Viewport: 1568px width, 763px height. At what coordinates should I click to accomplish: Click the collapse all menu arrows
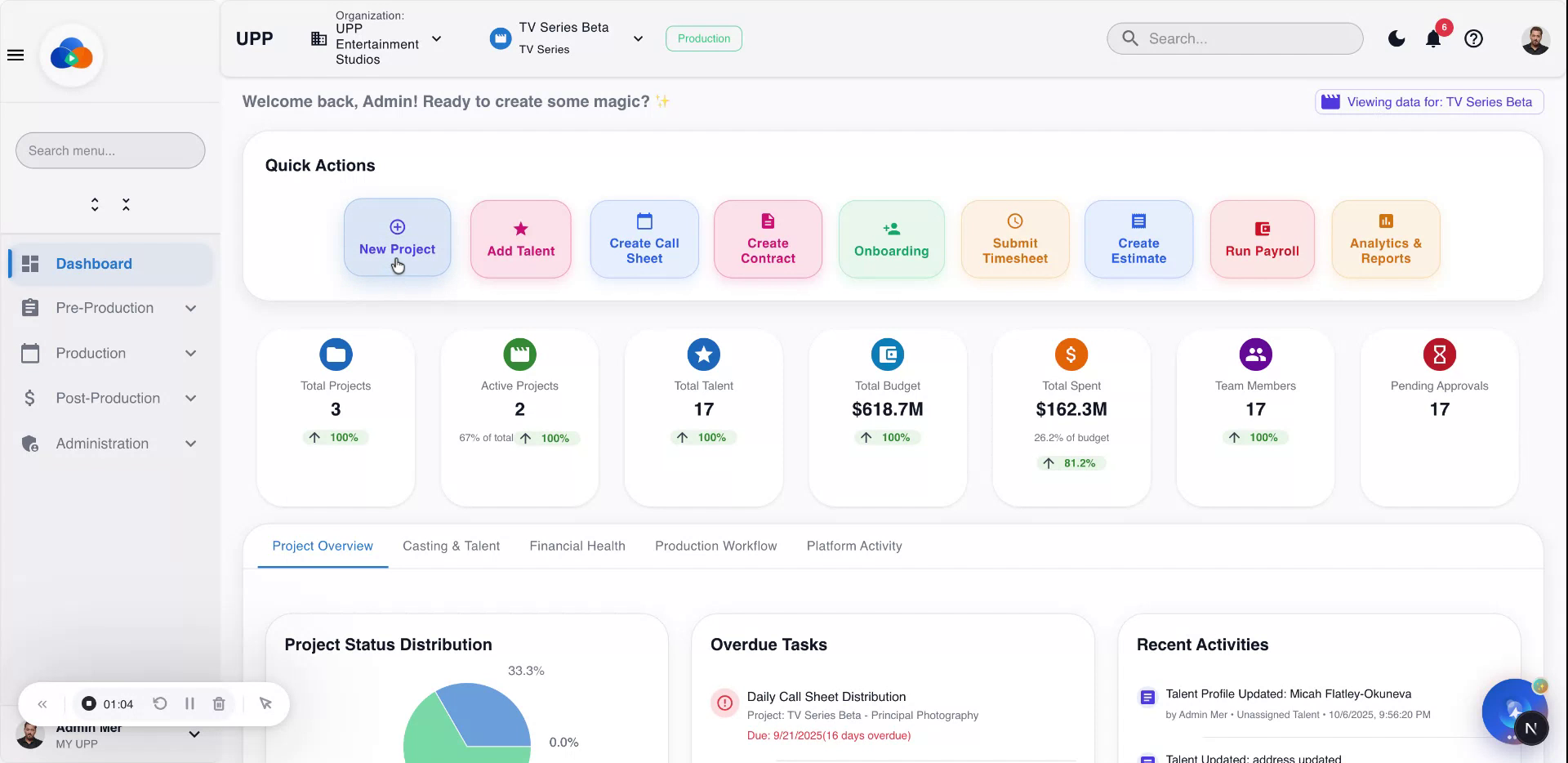126,204
